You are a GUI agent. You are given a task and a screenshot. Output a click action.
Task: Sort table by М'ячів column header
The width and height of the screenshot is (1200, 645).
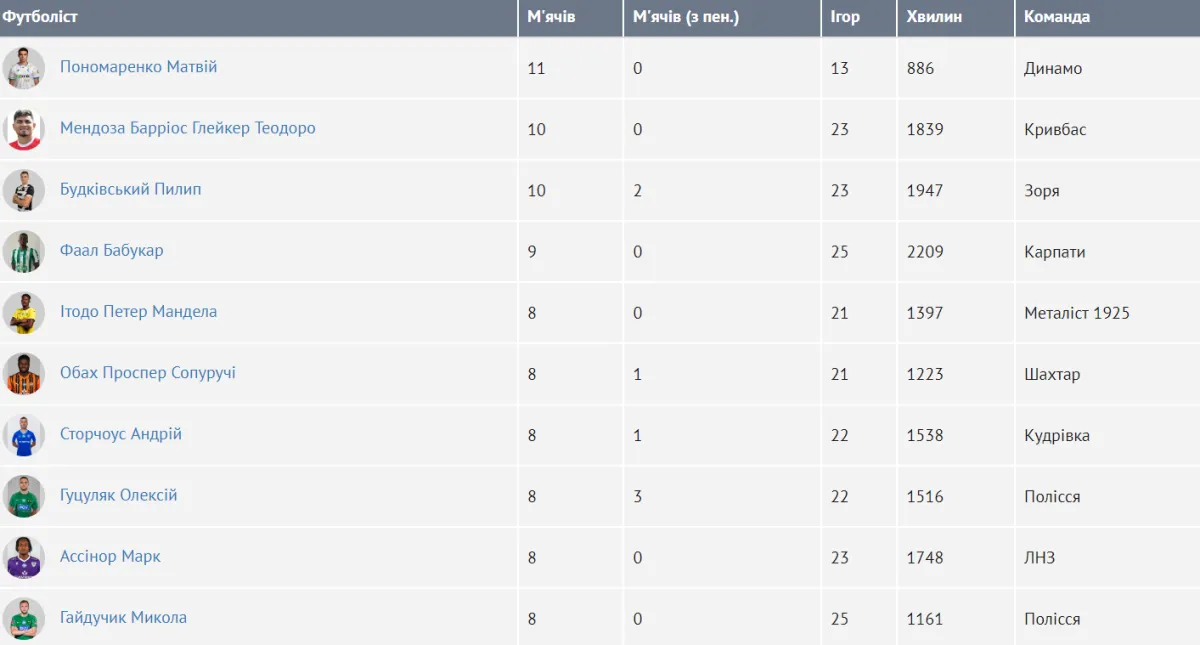tap(551, 17)
